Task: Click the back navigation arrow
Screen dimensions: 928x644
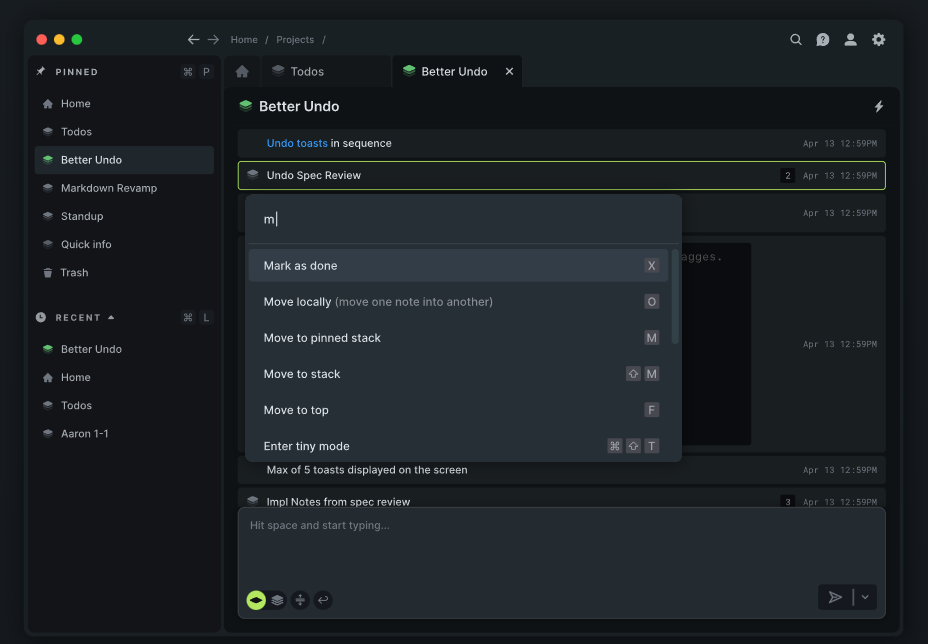Action: [193, 40]
